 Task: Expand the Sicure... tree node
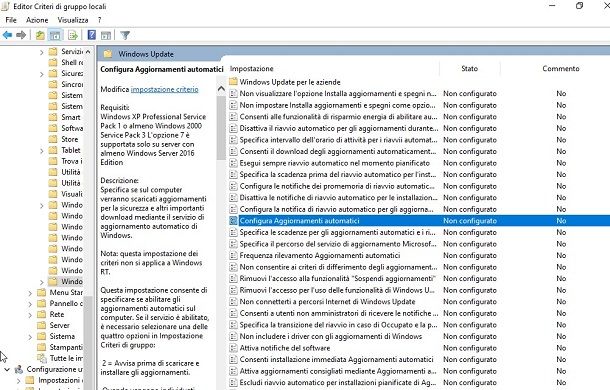point(42,74)
